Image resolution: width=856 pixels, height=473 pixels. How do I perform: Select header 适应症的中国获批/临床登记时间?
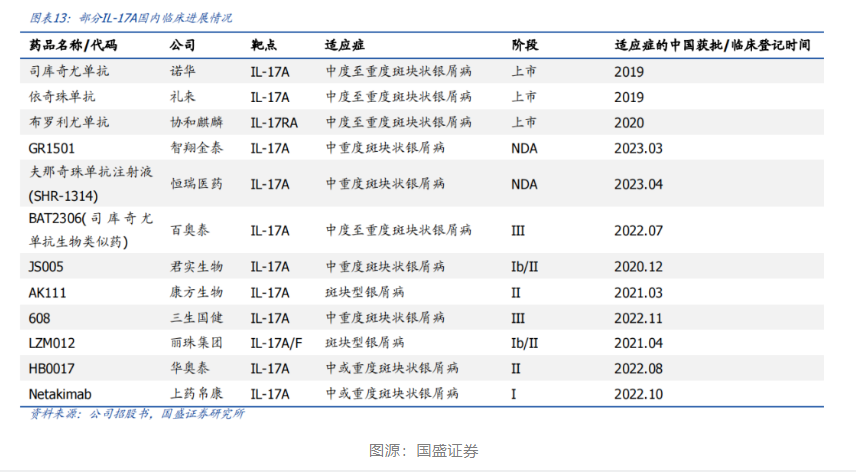coord(712,45)
